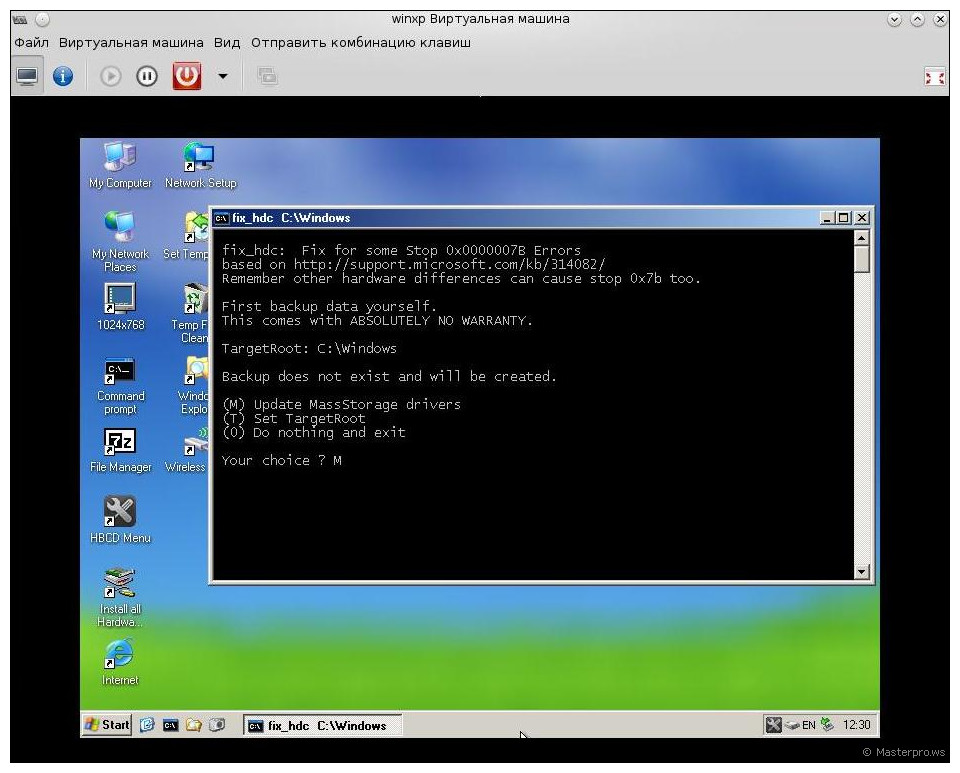Click the console vertical scrollbar thumb

pyautogui.click(x=861, y=260)
